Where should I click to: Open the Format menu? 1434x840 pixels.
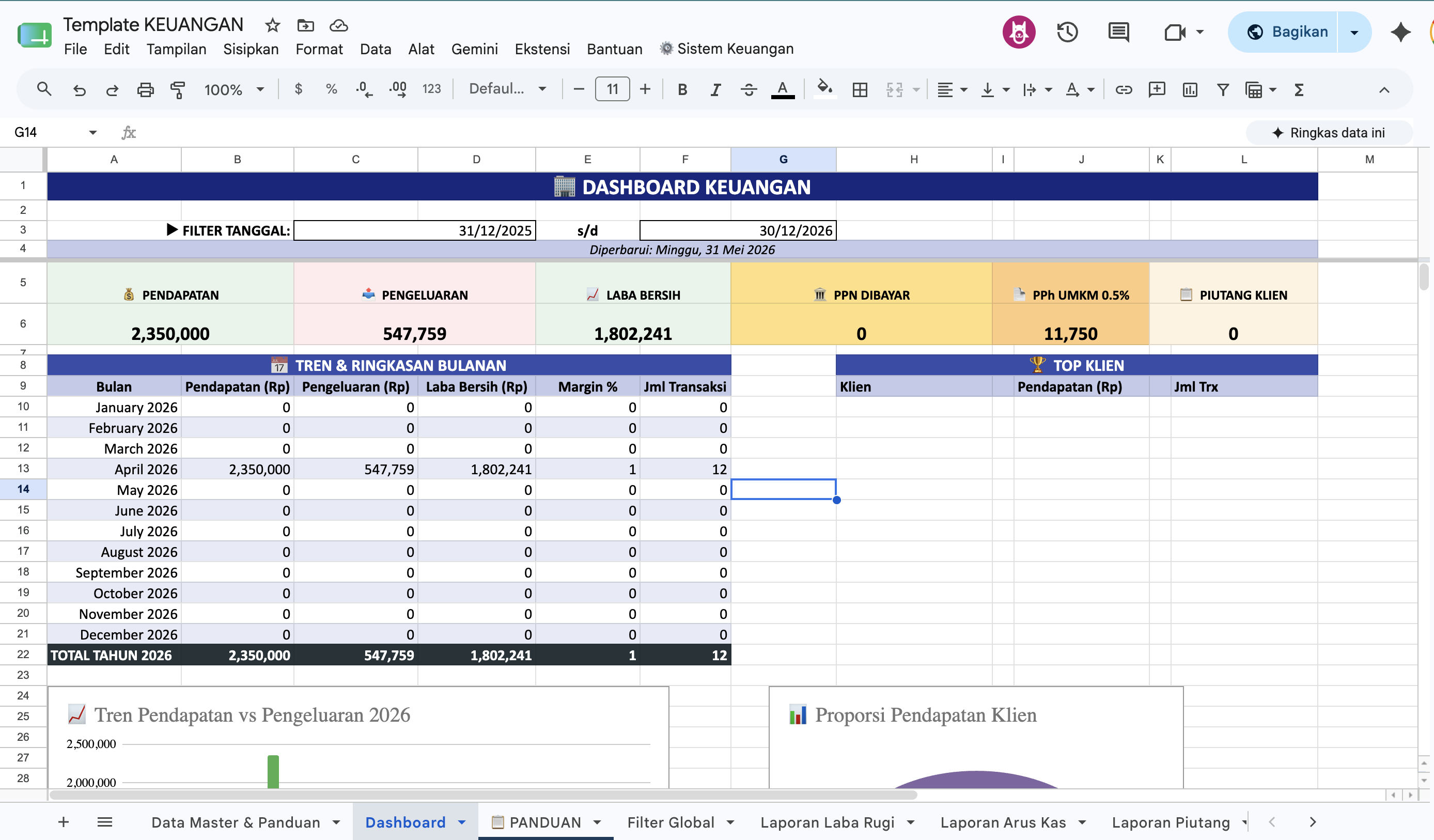319,49
